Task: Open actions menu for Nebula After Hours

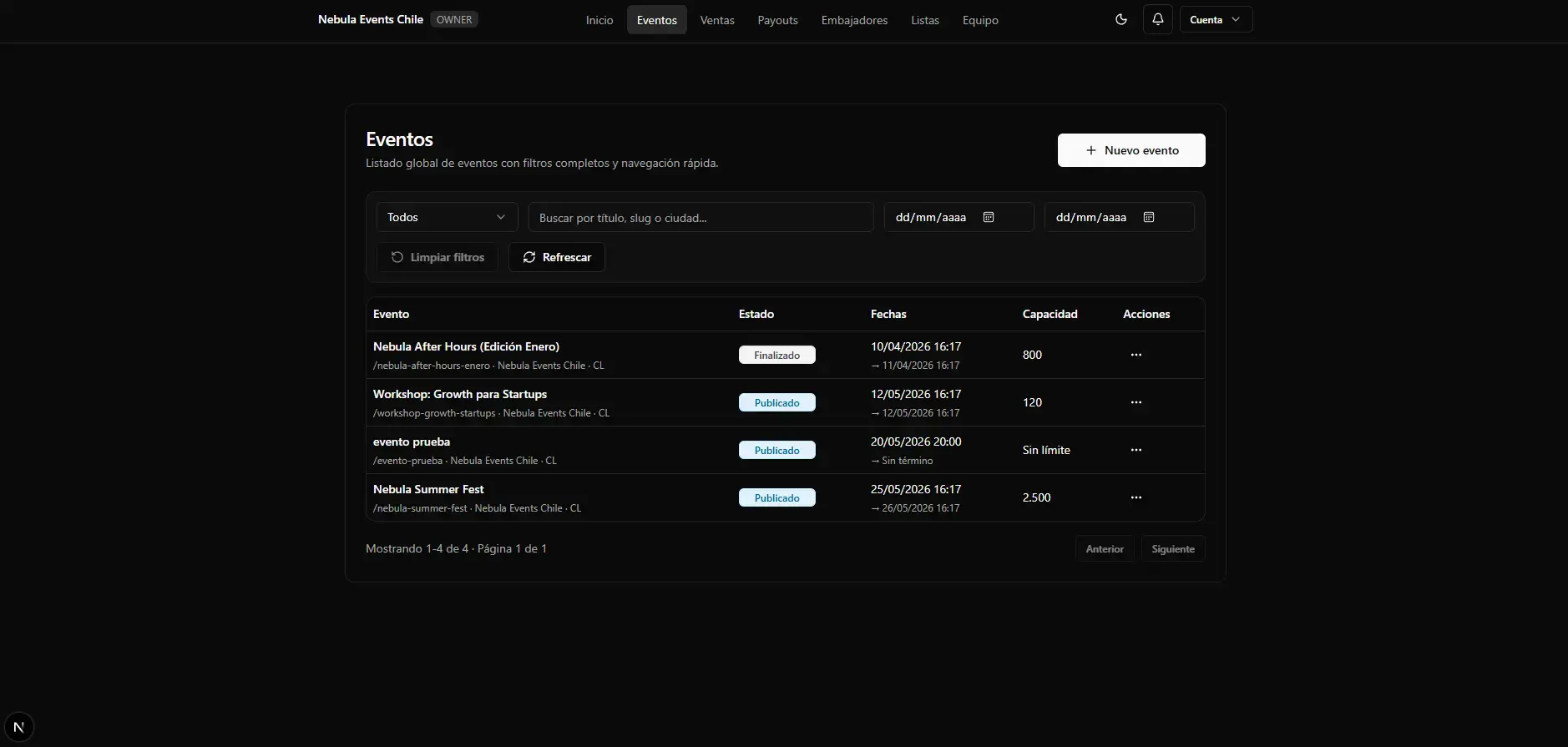Action: tap(1136, 355)
